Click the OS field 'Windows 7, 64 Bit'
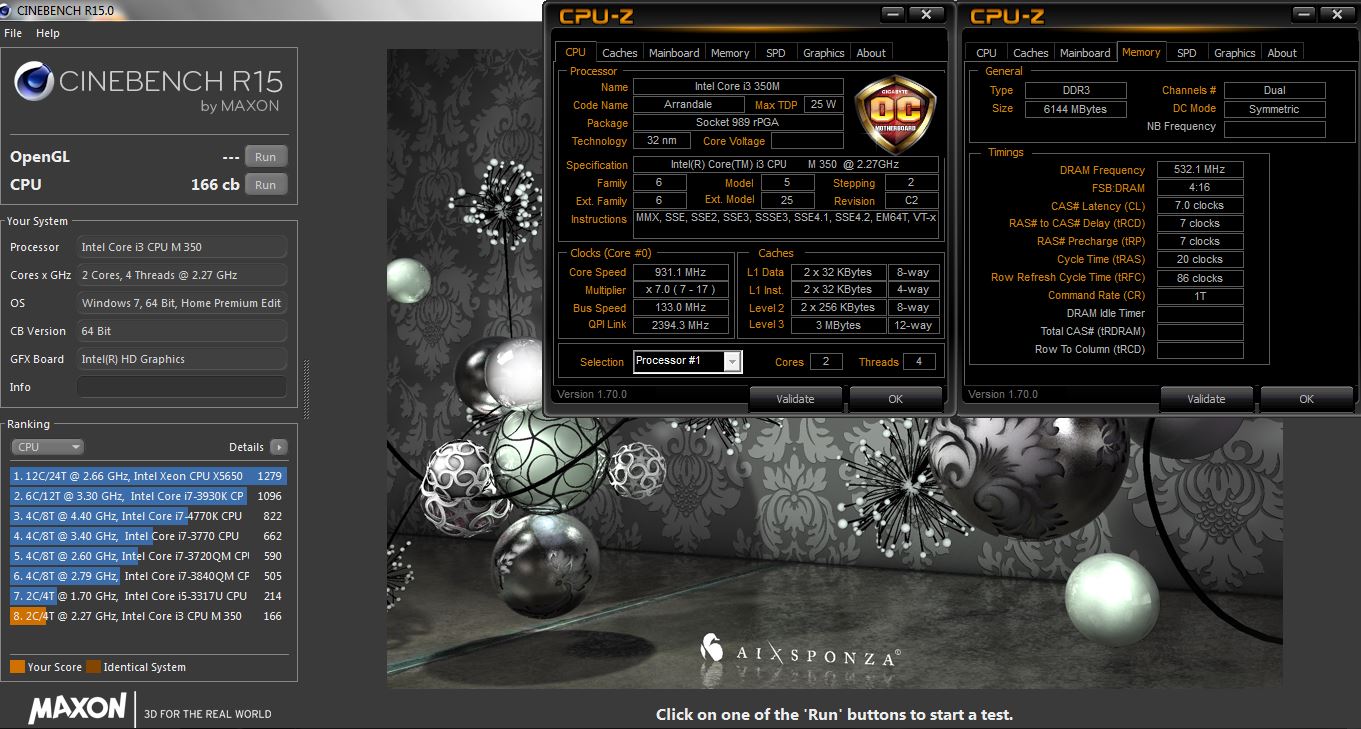The width and height of the screenshot is (1361, 729). pyautogui.click(x=182, y=303)
